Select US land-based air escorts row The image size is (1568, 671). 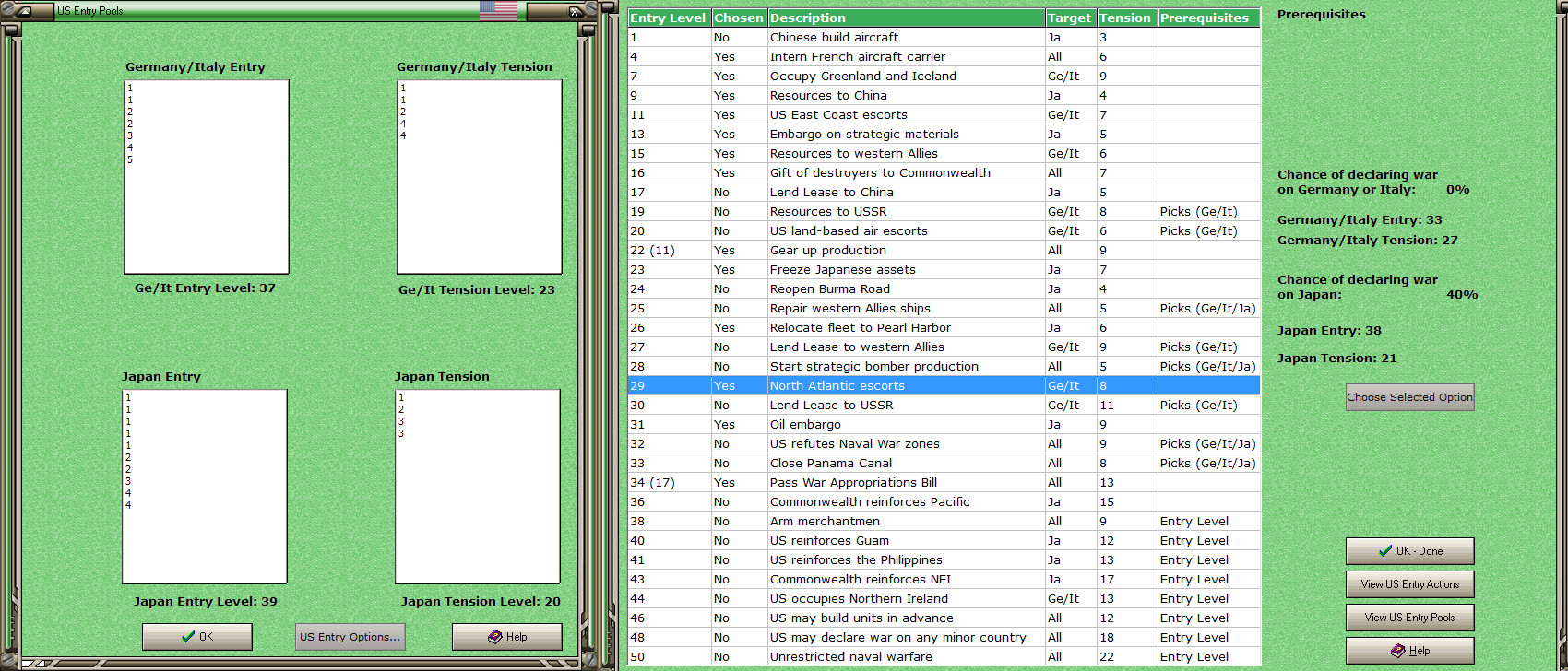coord(944,230)
